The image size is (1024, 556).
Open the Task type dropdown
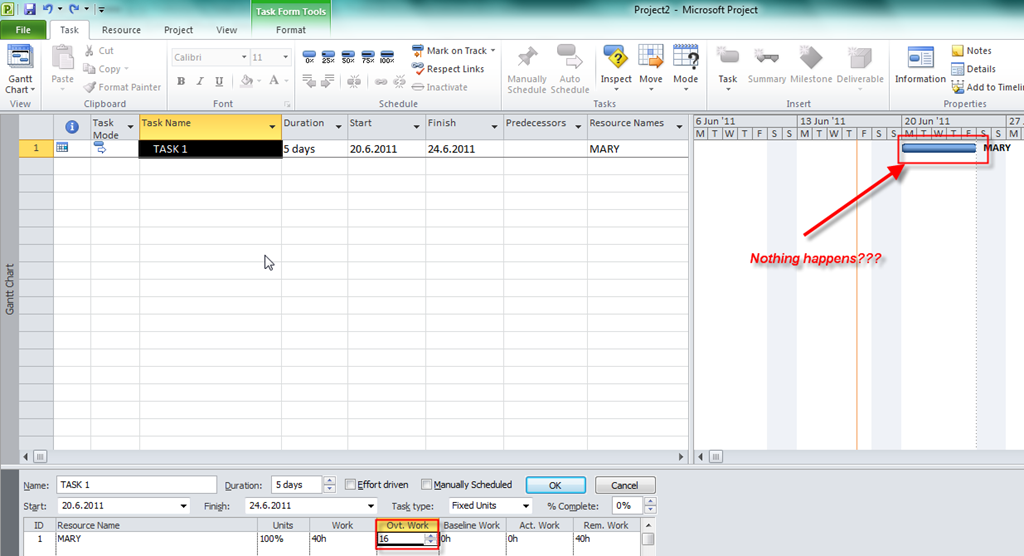point(525,506)
